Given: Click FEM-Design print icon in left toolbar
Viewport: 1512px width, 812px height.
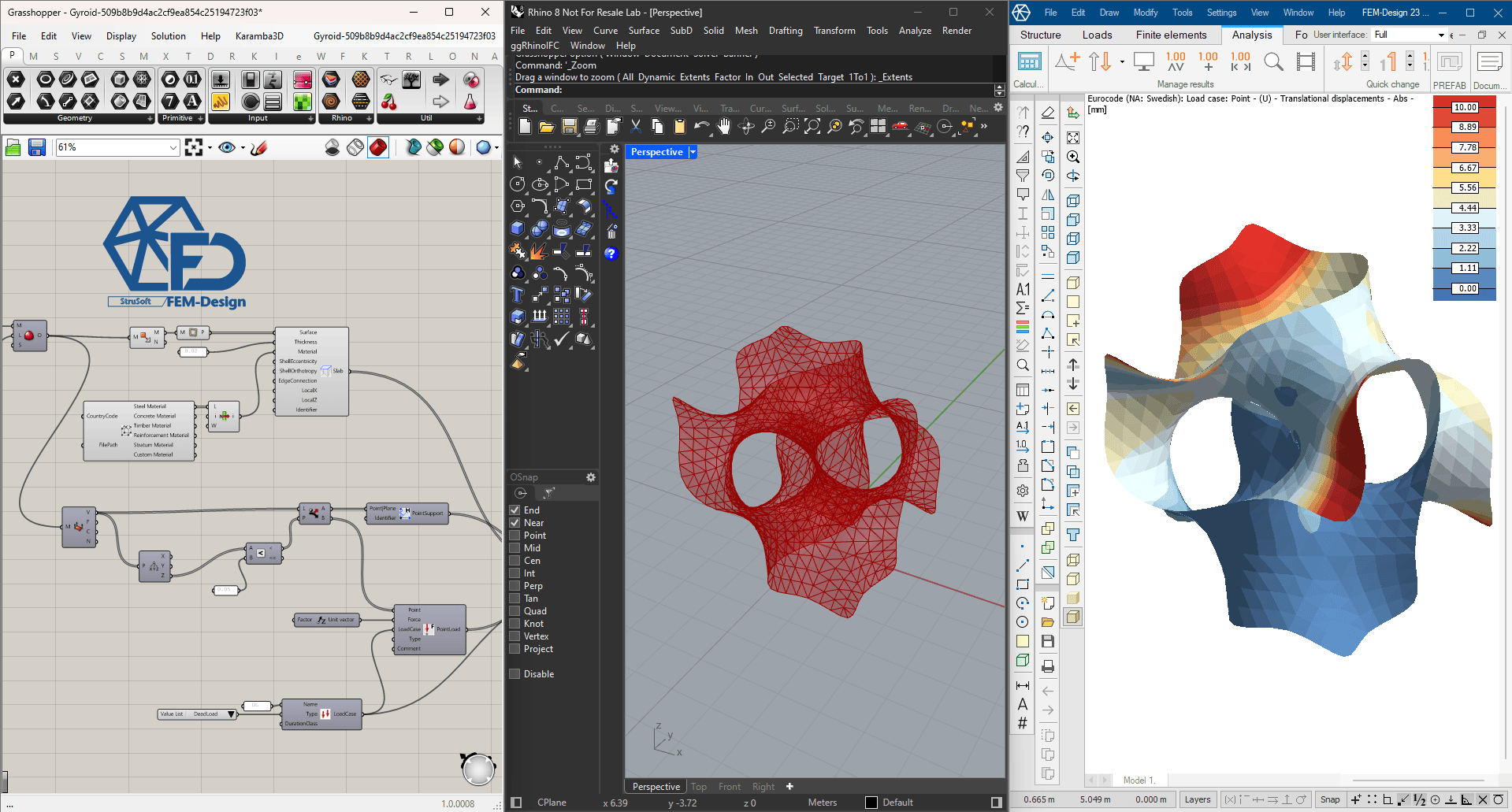Looking at the screenshot, I should click(1048, 667).
